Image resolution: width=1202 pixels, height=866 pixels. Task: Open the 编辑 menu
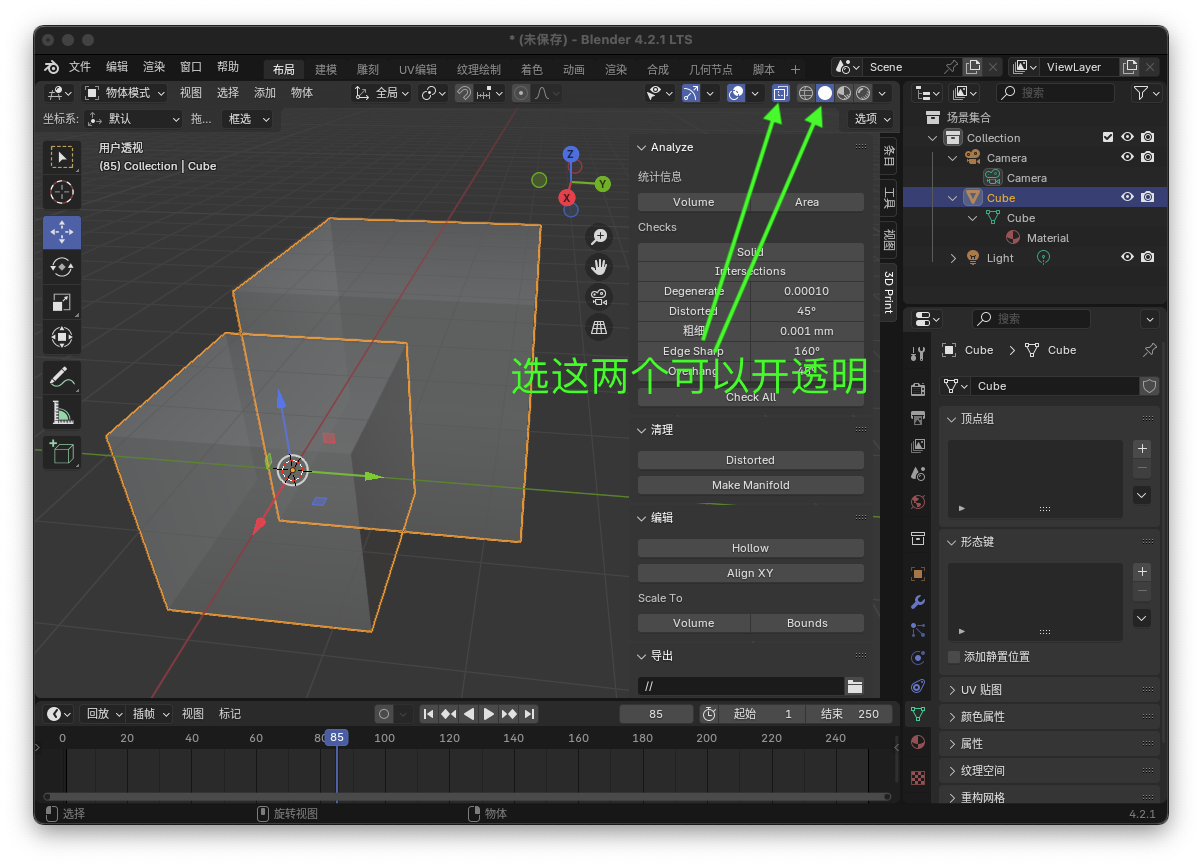[x=117, y=67]
